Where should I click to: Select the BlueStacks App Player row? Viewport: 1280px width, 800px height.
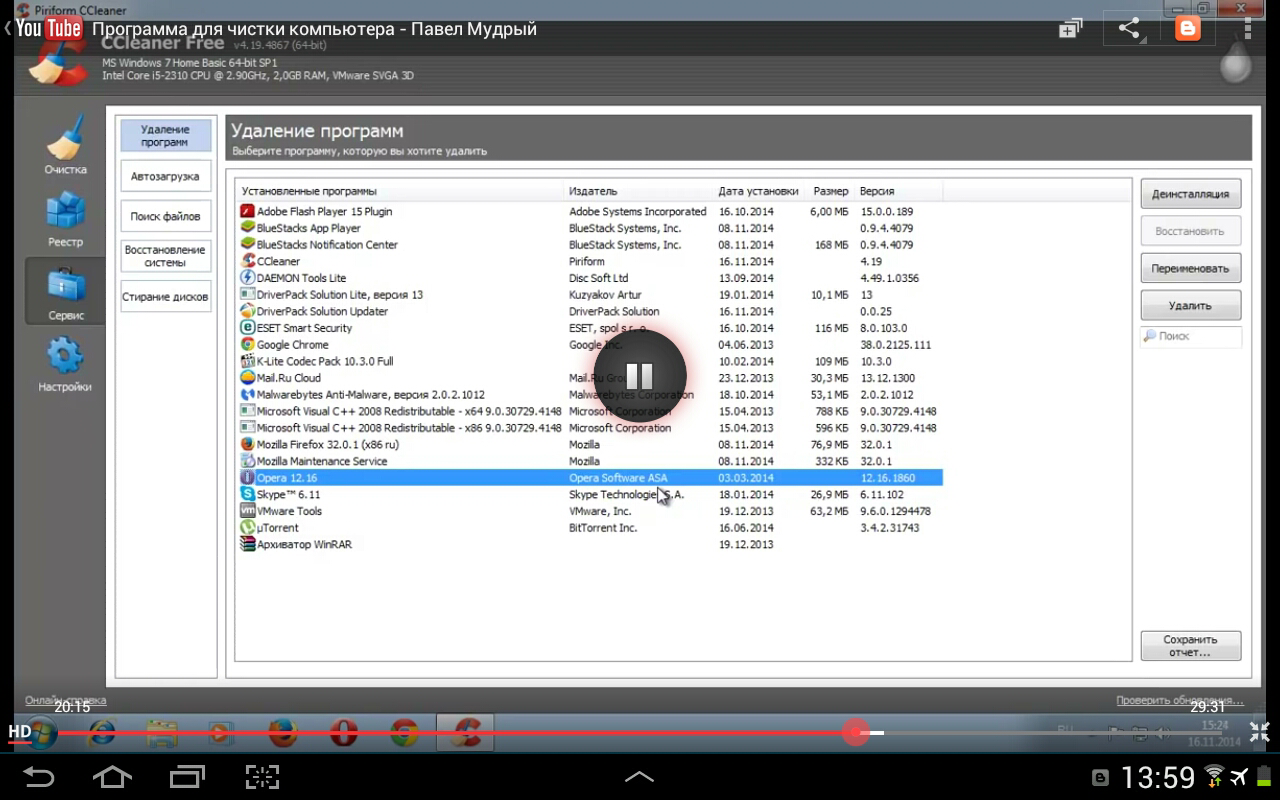coord(590,228)
